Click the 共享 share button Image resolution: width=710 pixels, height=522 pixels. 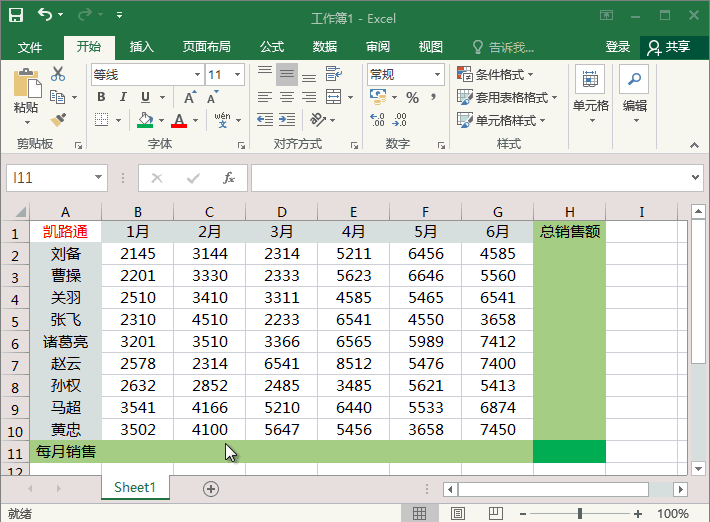click(668, 47)
